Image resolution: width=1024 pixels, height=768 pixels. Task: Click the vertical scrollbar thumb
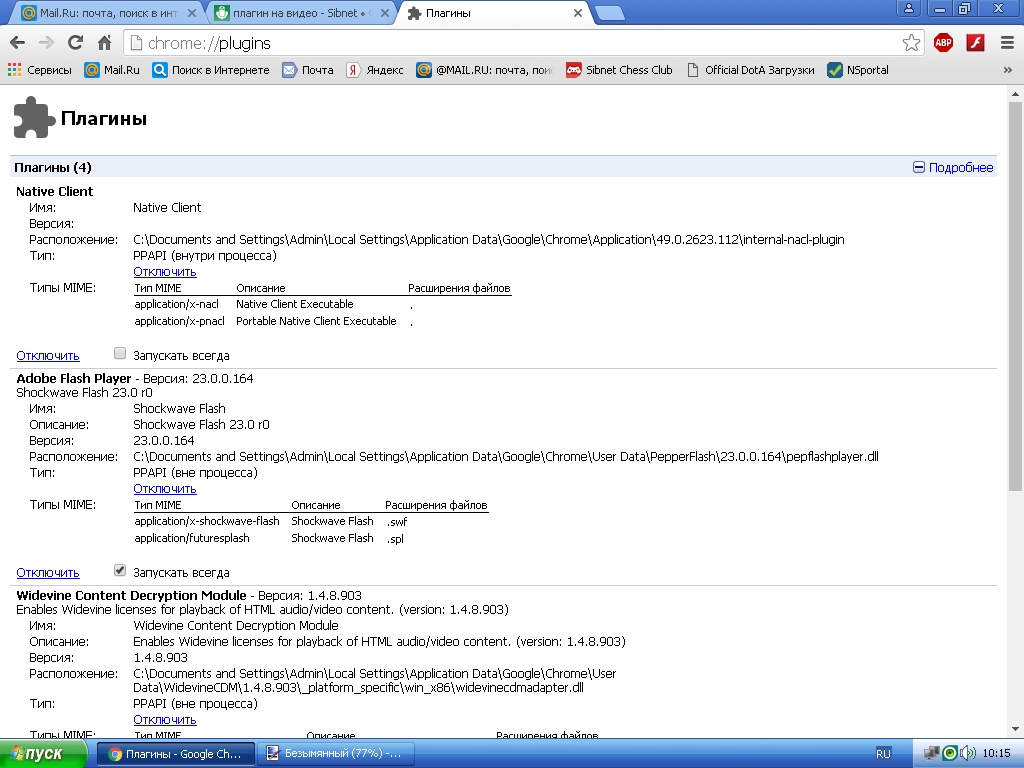tap(1015, 296)
